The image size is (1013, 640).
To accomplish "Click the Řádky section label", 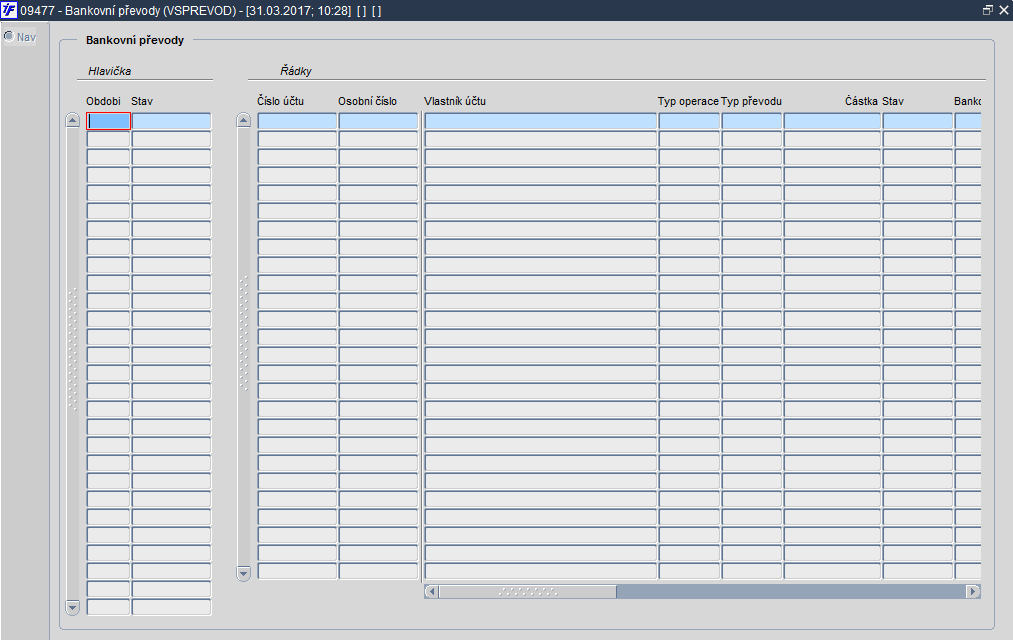I will [295, 71].
